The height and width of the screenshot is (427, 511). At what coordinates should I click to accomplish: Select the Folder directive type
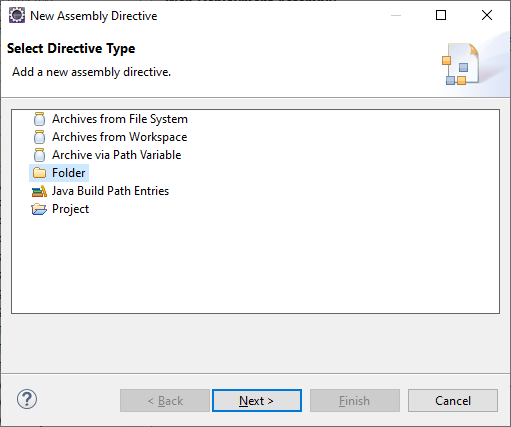point(69,173)
